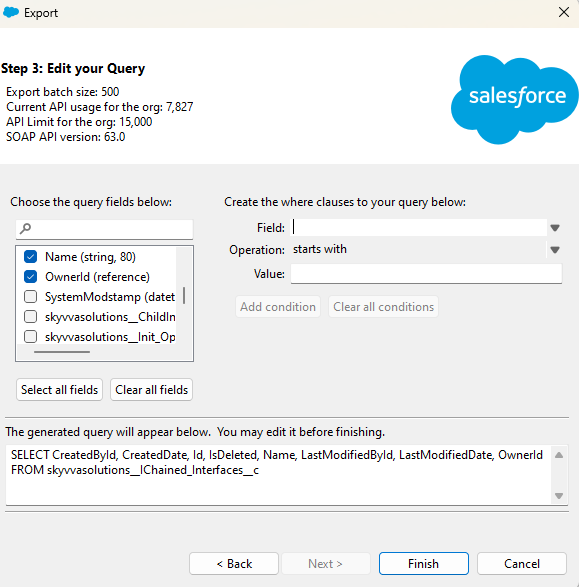Click the Value input field
This screenshot has width=579, height=587.
pos(426,274)
